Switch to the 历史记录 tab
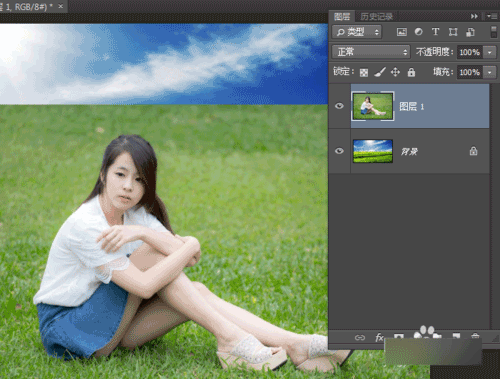 click(377, 16)
